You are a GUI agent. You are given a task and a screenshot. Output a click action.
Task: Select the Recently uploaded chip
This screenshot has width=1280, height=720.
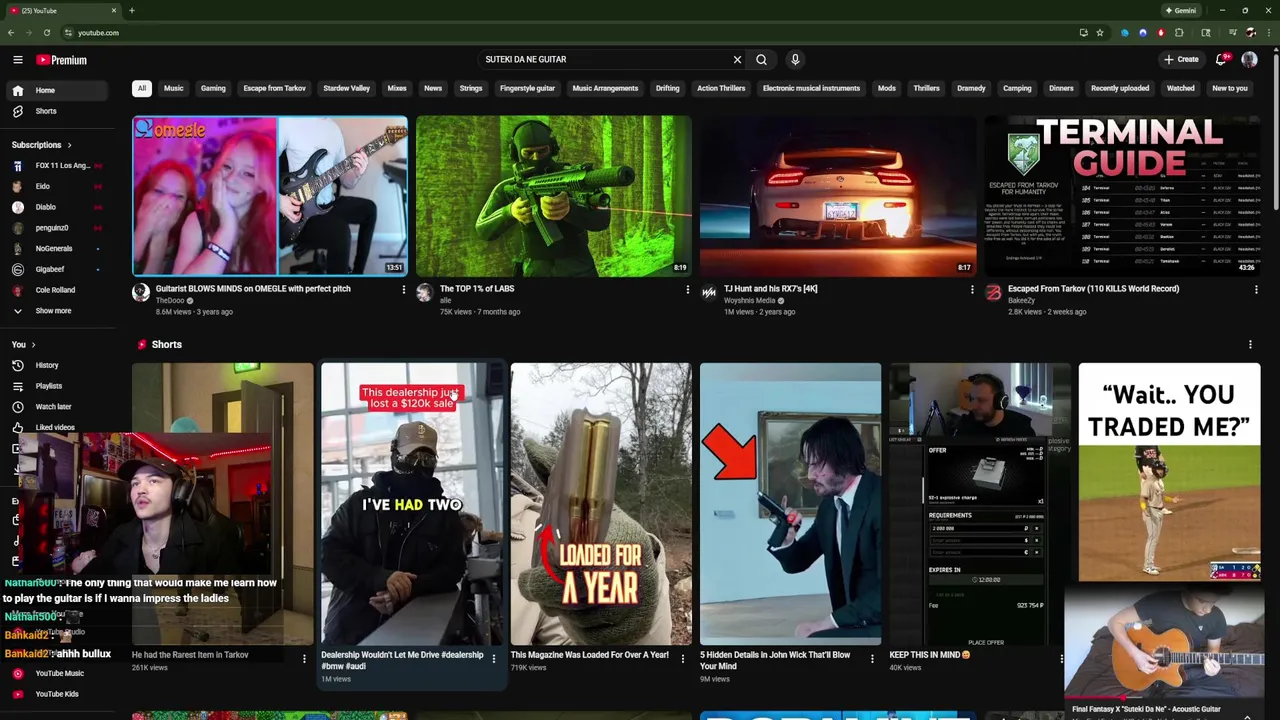[x=1120, y=88]
